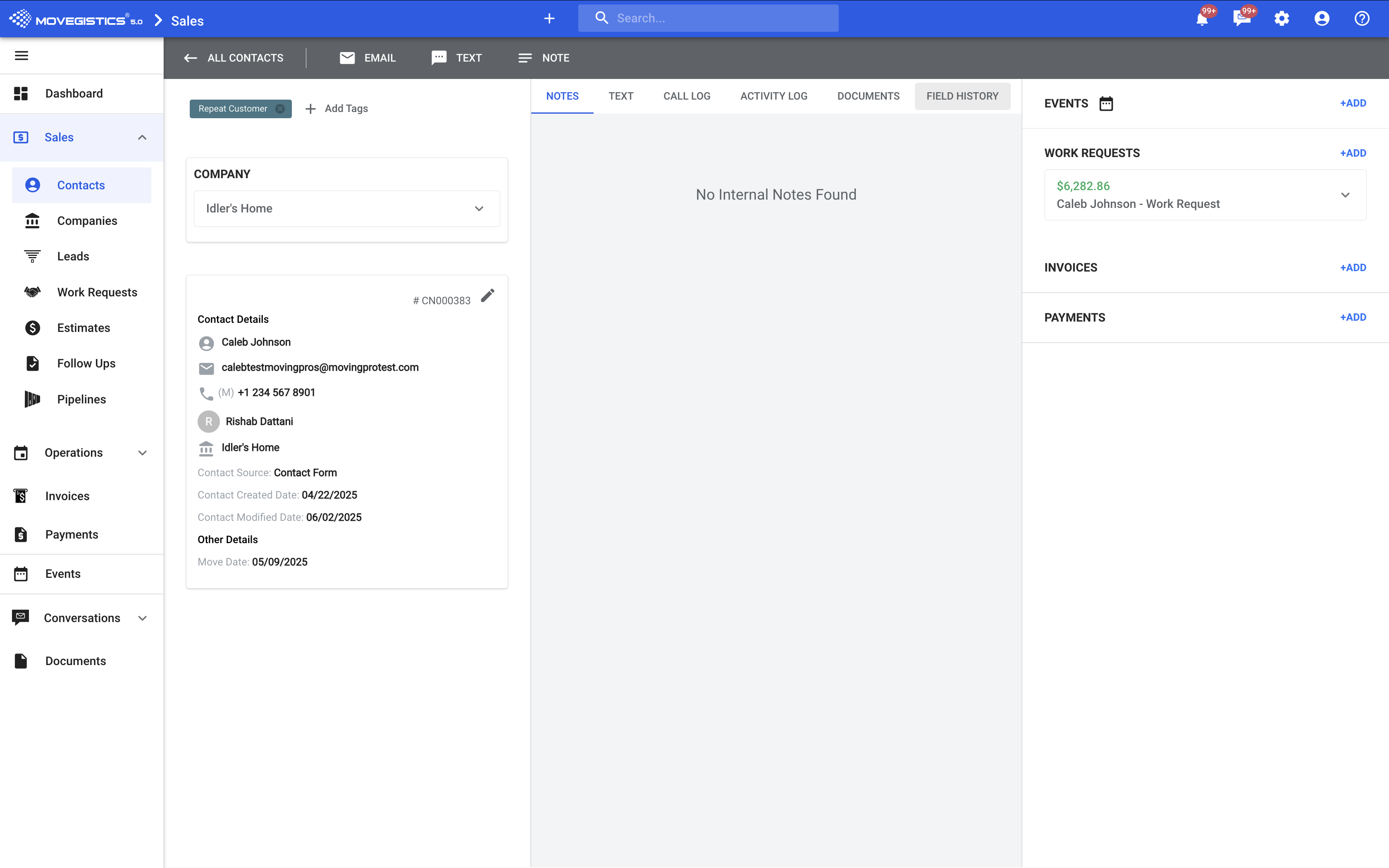Remove the Repeat Customer tag

coord(280,108)
